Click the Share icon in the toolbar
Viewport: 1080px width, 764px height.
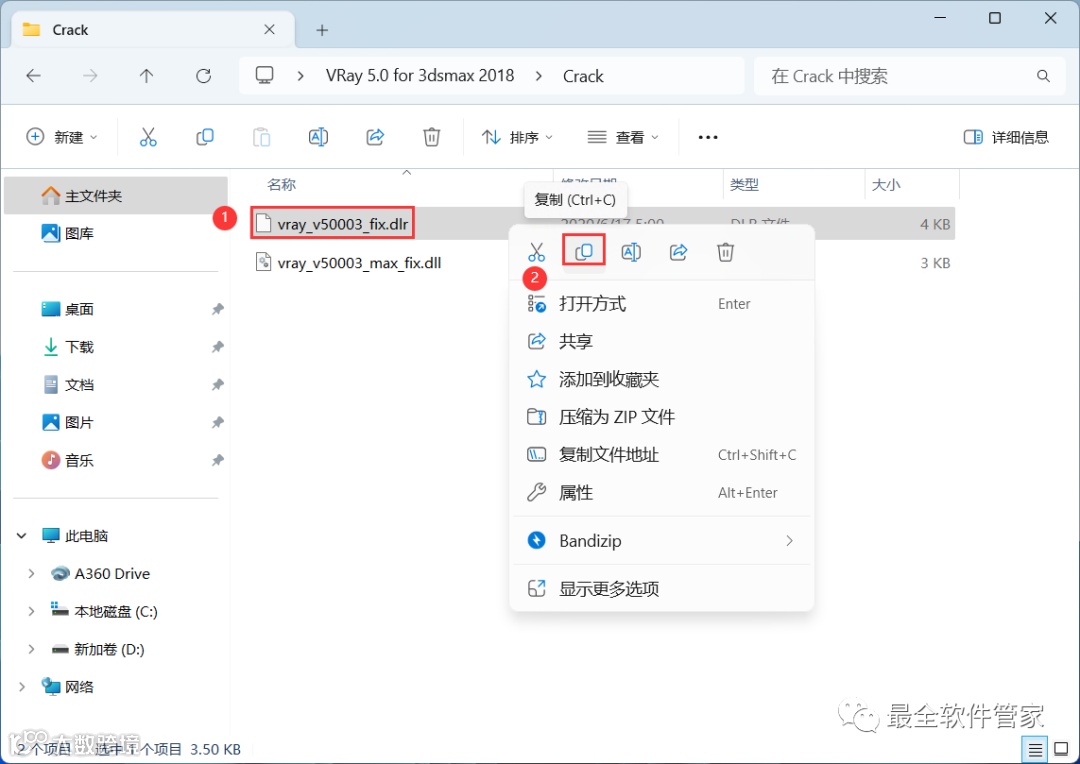coord(375,137)
